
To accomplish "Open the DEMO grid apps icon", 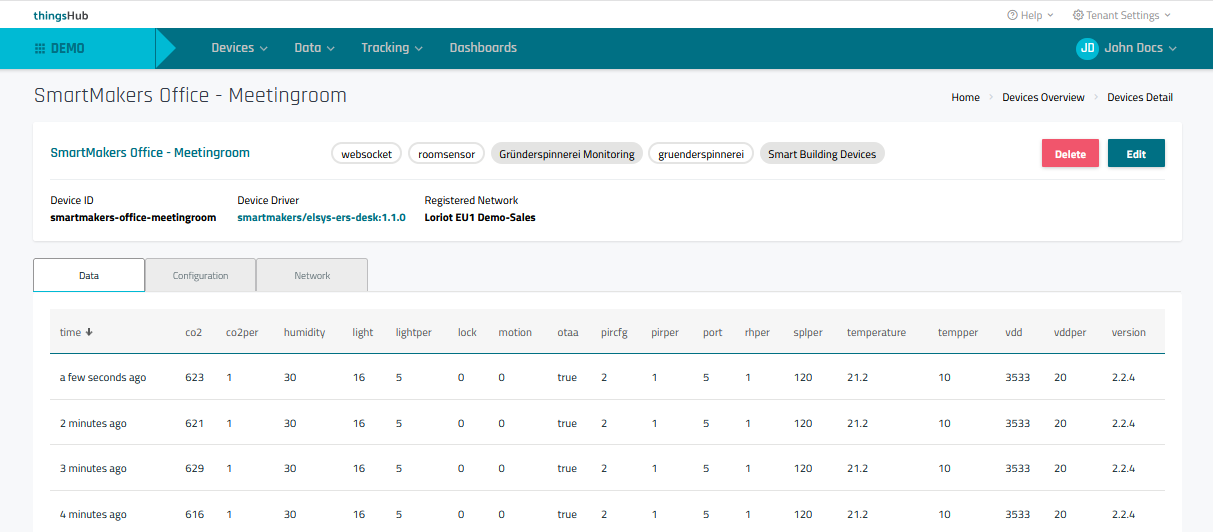I will pyautogui.click(x=40, y=48).
